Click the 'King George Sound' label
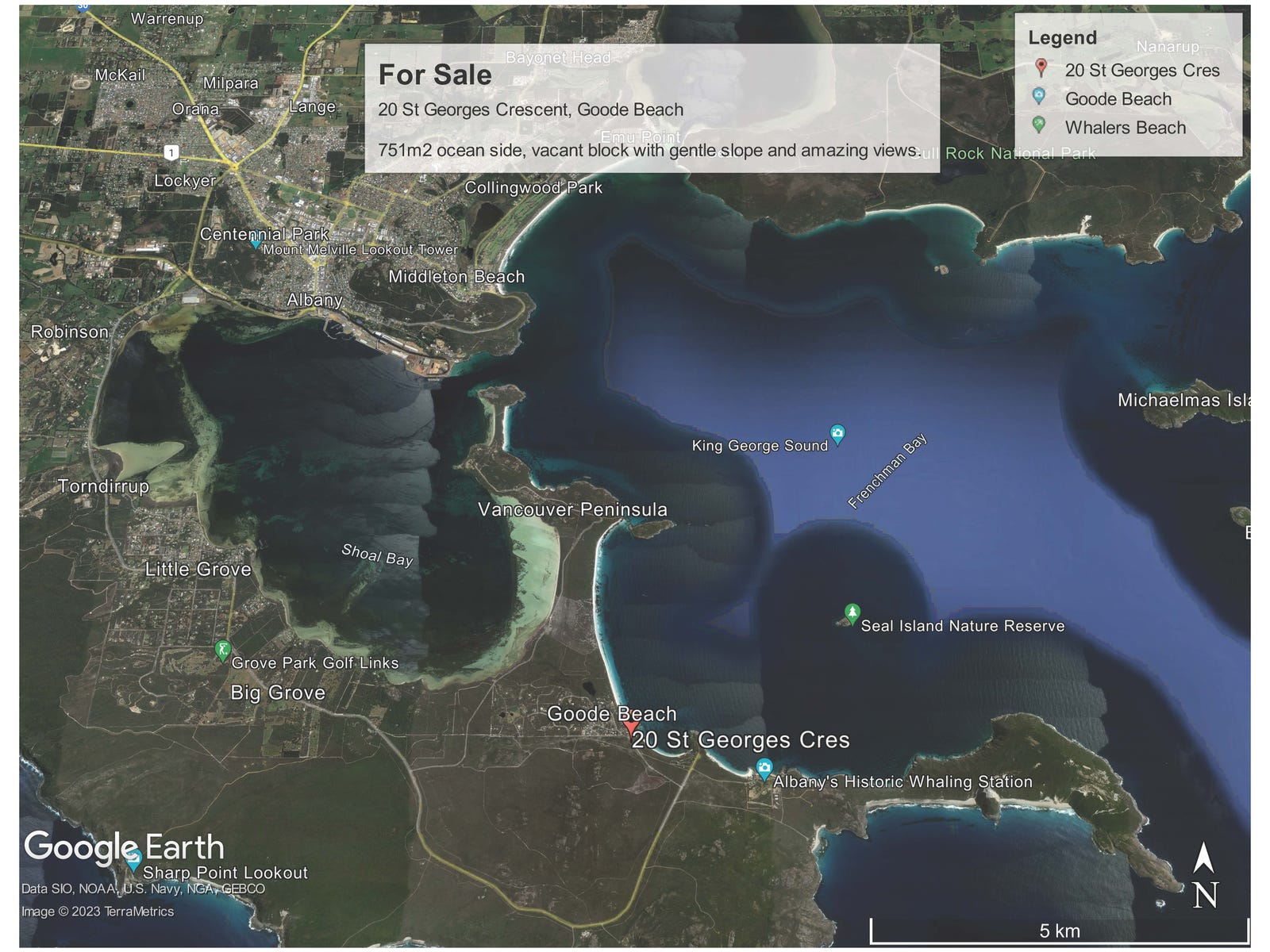The width and height of the screenshot is (1270, 952). pos(760,446)
